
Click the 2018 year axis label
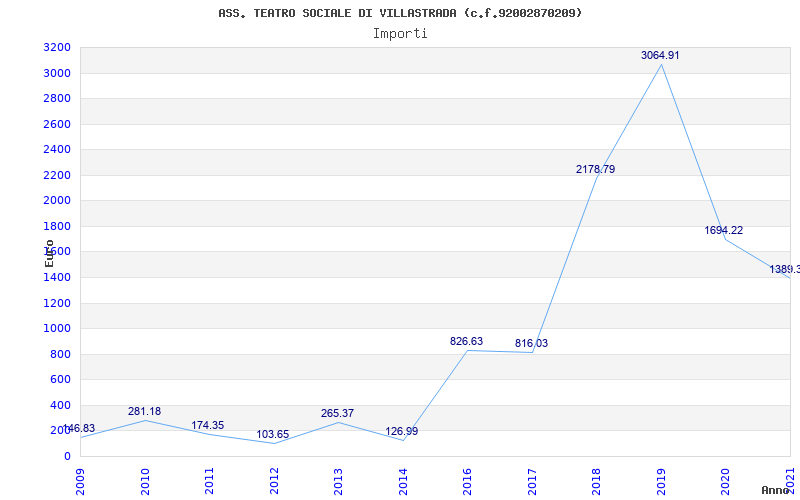(x=596, y=481)
